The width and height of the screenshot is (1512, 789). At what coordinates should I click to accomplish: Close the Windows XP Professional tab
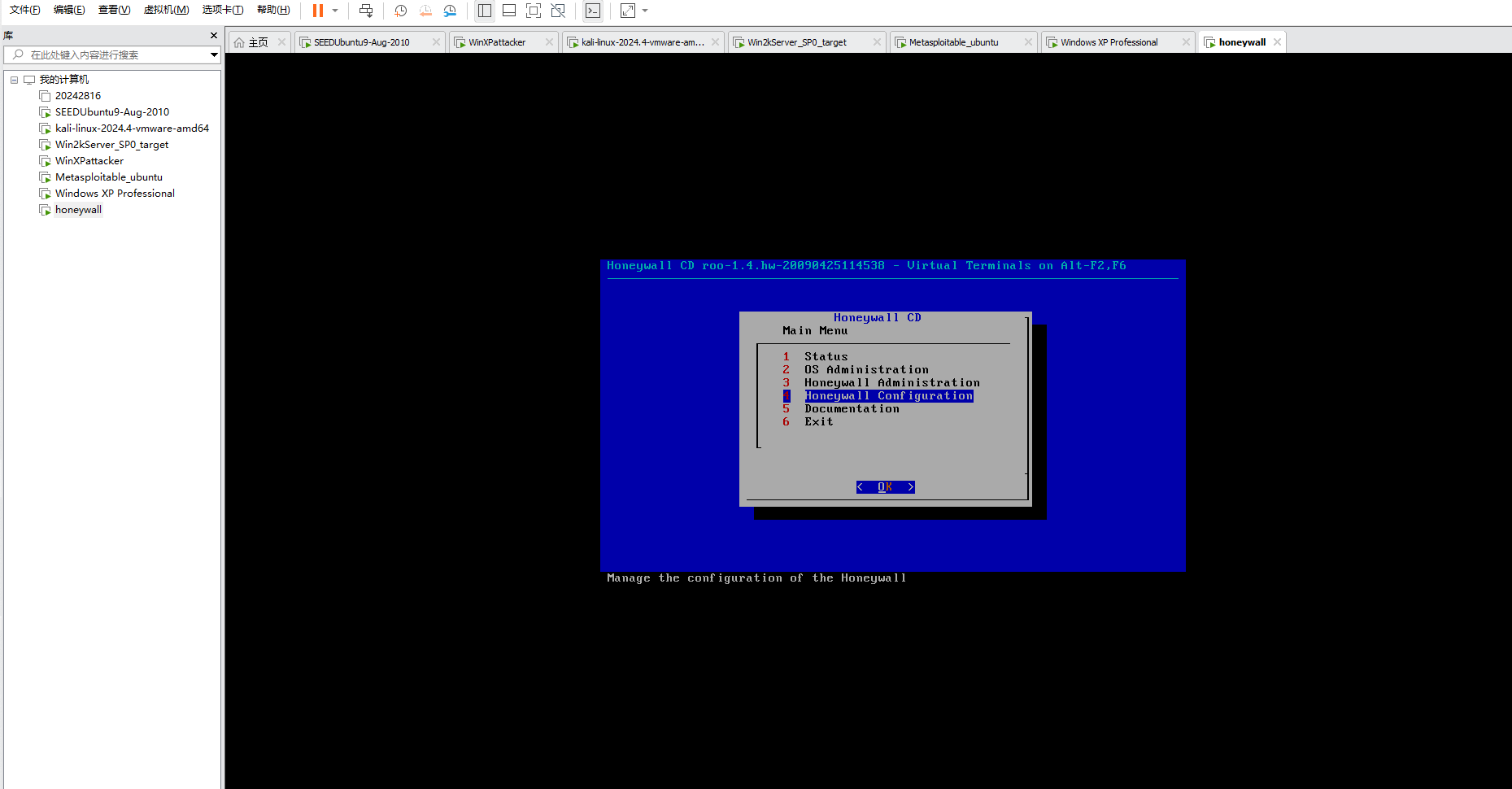point(1186,42)
